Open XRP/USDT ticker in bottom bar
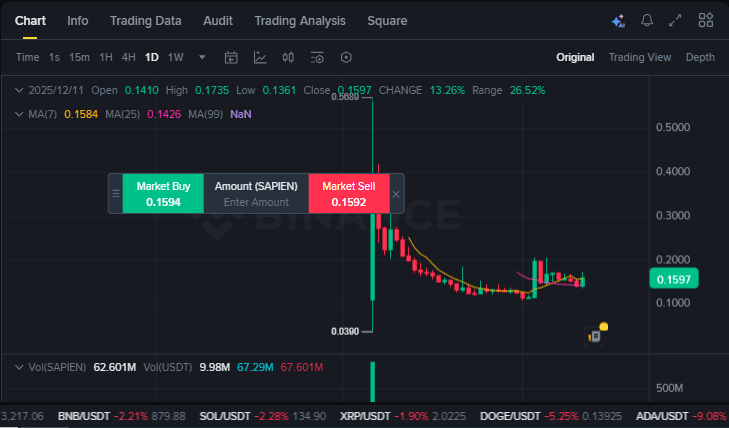 point(403,416)
